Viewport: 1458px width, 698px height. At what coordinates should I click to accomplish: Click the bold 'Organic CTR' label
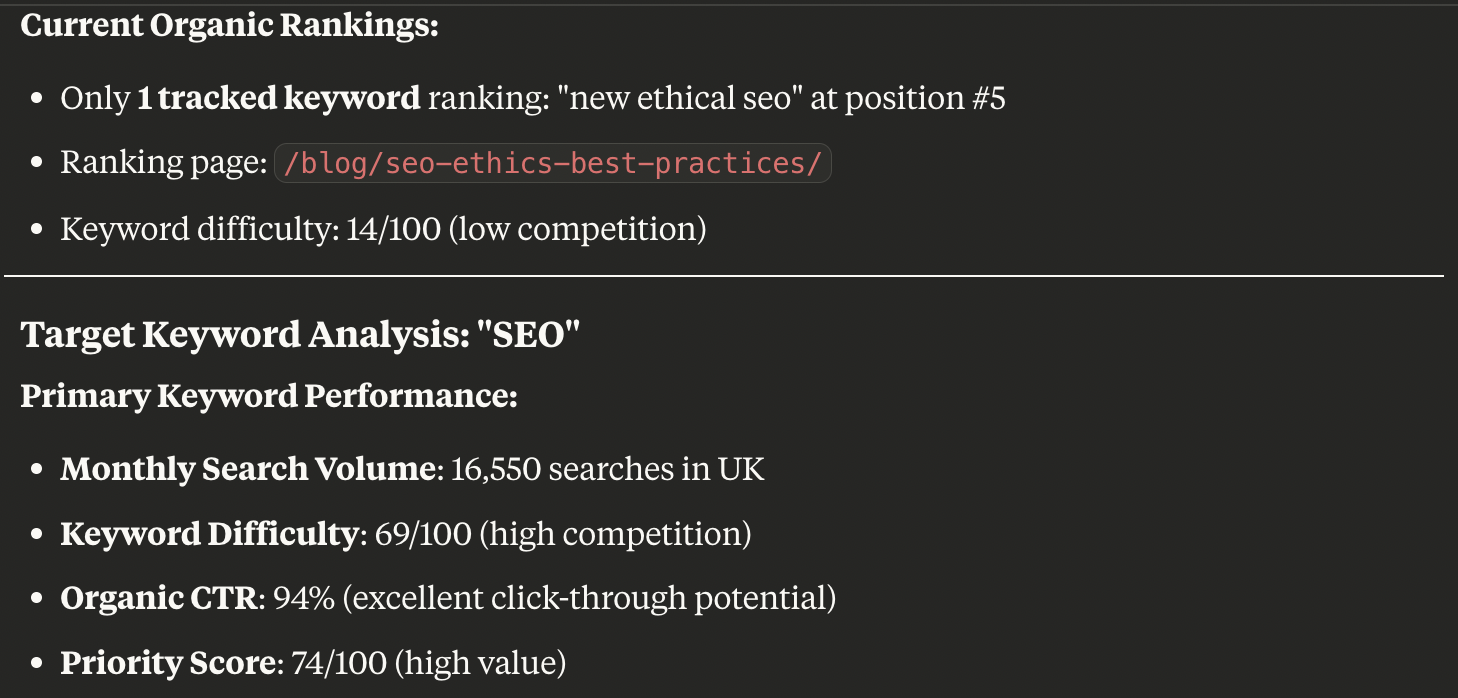pos(160,598)
